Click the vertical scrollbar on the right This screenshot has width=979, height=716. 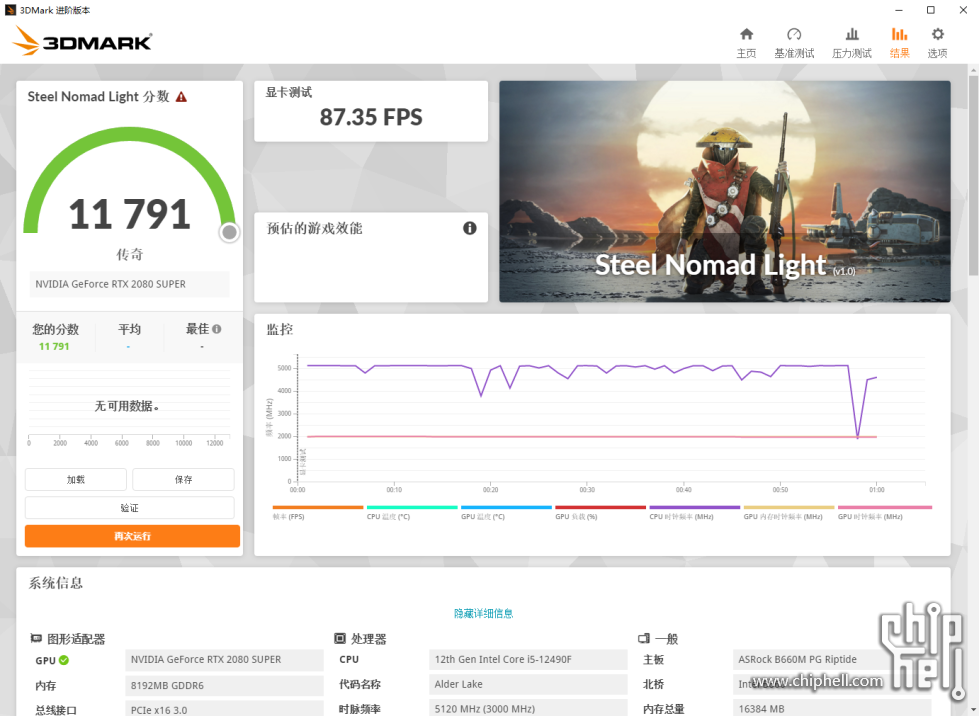coord(973,175)
